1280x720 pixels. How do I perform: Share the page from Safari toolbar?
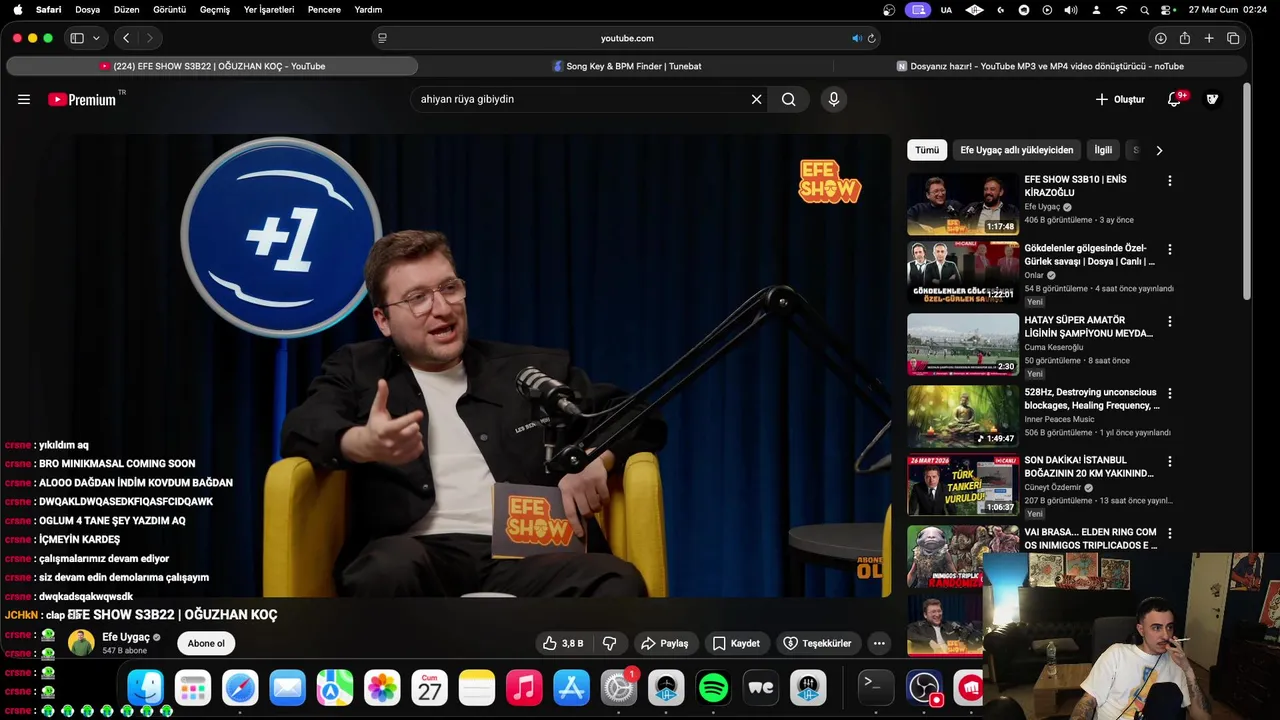tap(1185, 38)
